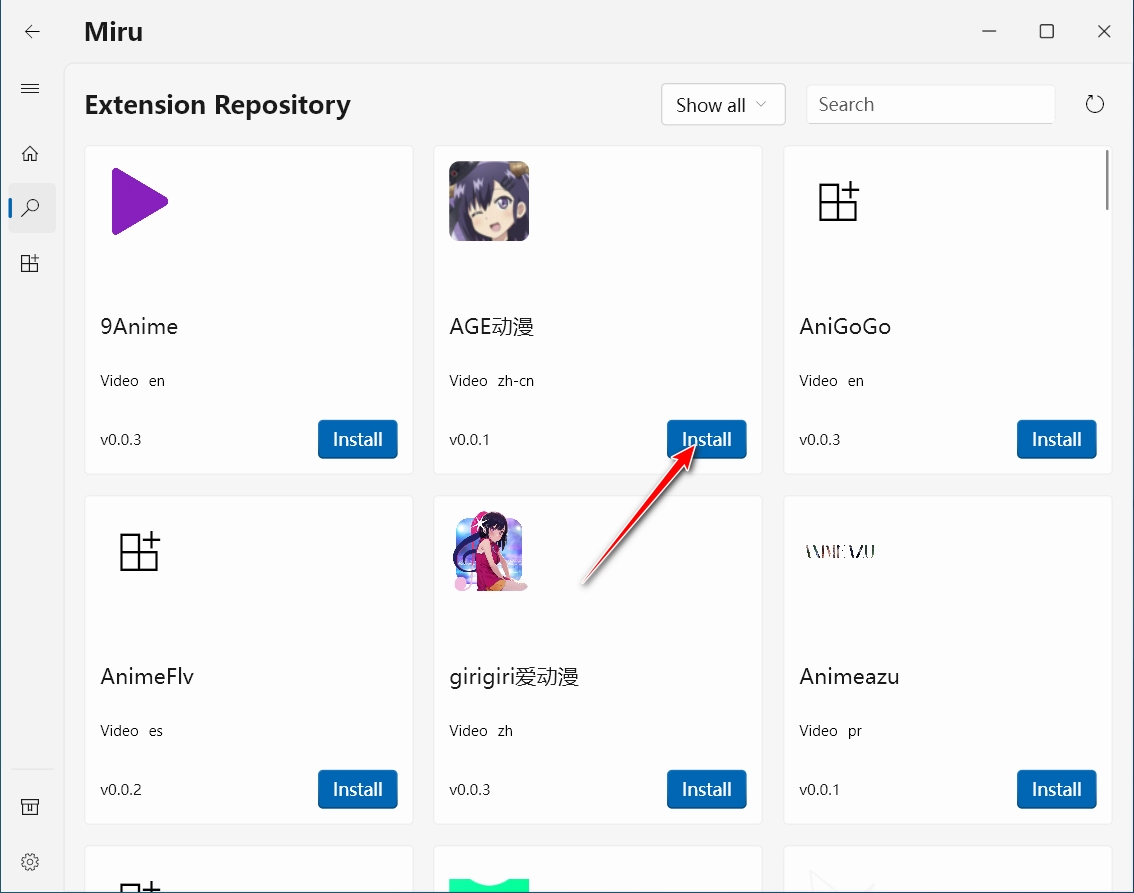Open the Search page in sidebar
The height and width of the screenshot is (893, 1134).
pyautogui.click(x=31, y=208)
